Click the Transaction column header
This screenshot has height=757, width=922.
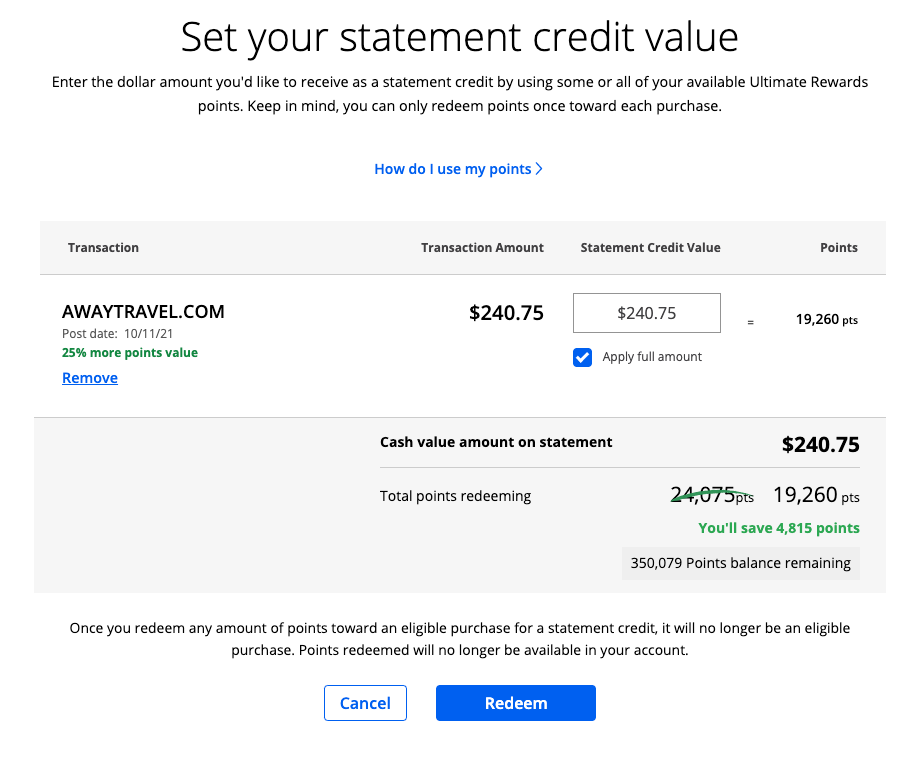[x=103, y=248]
